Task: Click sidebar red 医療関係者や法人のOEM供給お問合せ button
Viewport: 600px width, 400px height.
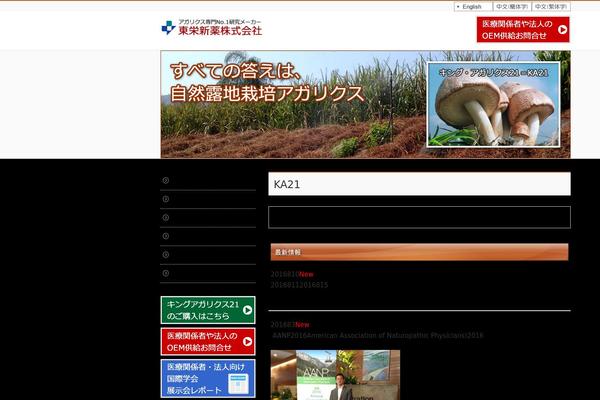Action: (208, 341)
